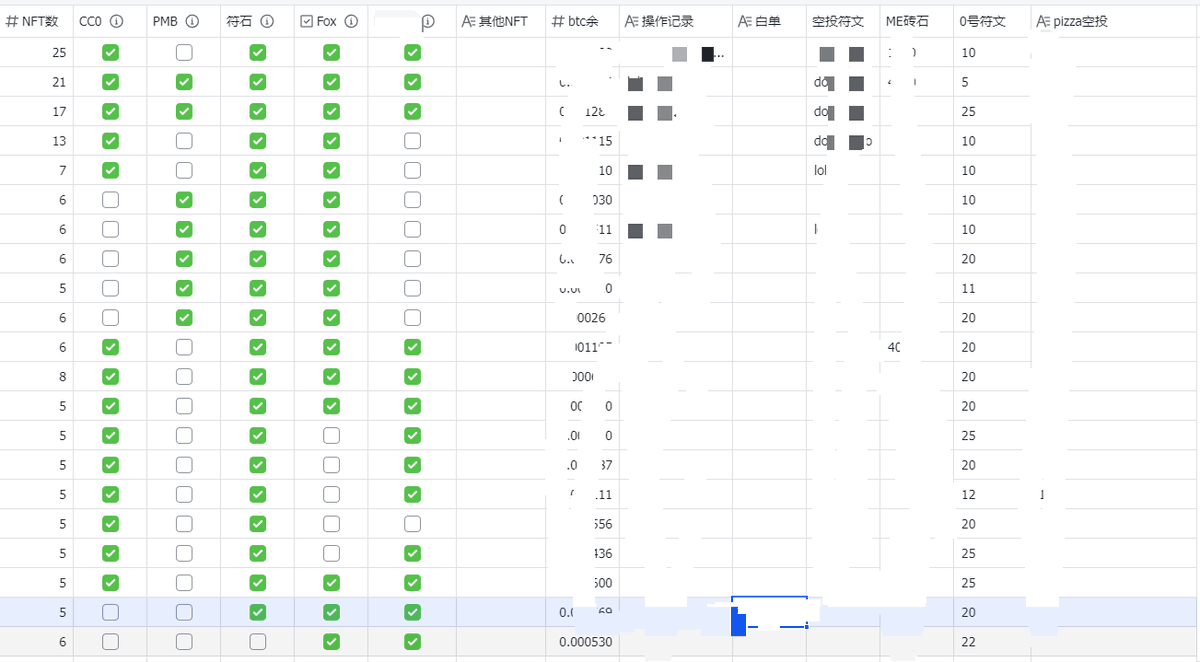
Task: Click the NFT数 cell showing 17
Action: [37, 111]
